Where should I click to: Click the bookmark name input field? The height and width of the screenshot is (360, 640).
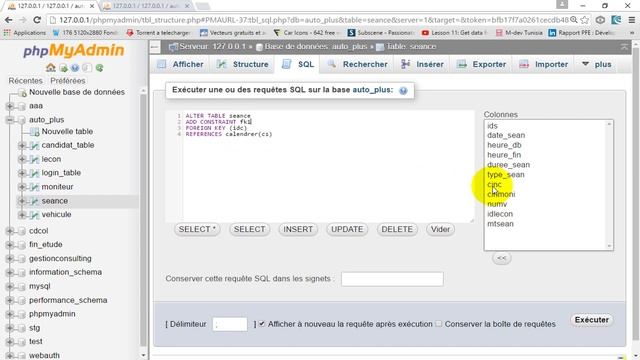pyautogui.click(x=392, y=279)
